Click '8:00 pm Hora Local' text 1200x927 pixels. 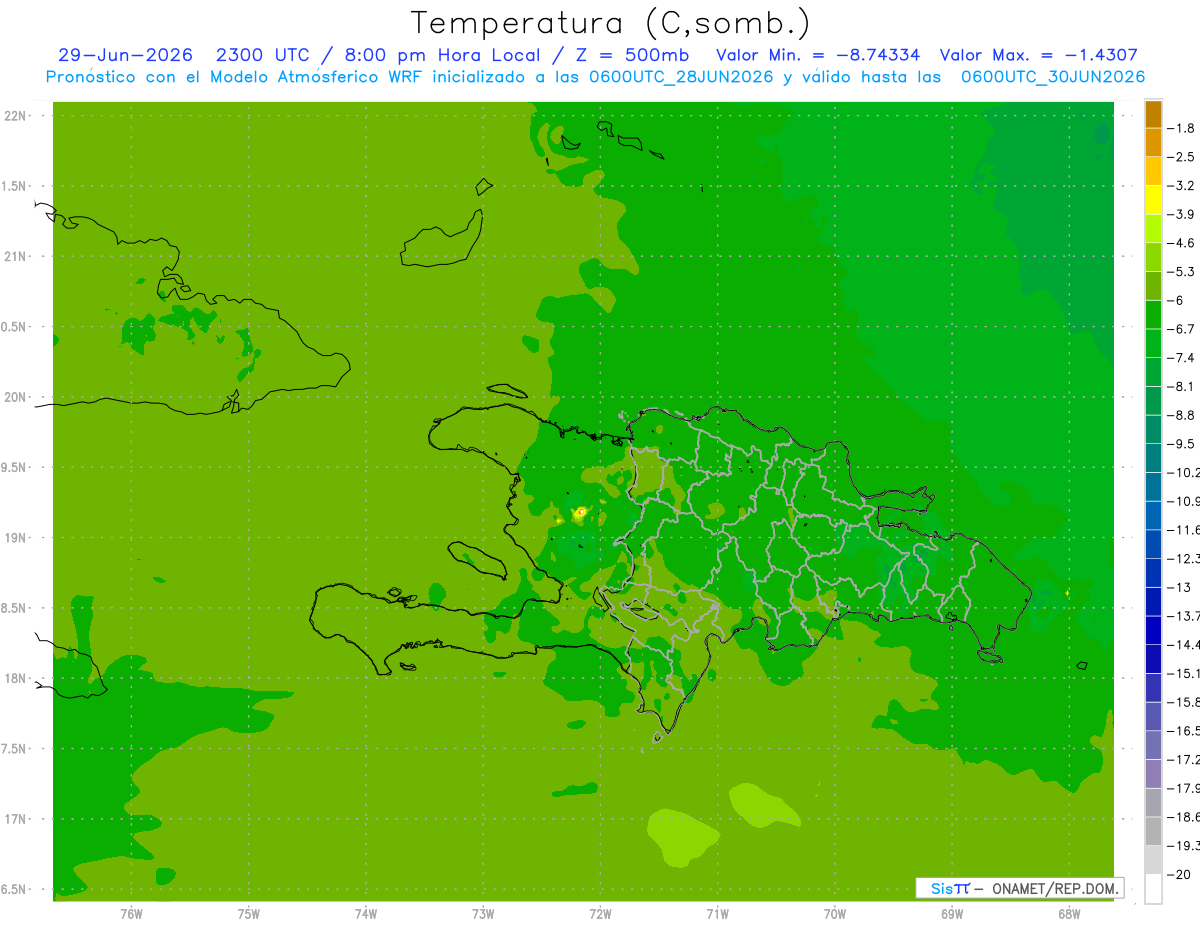[x=440, y=56]
